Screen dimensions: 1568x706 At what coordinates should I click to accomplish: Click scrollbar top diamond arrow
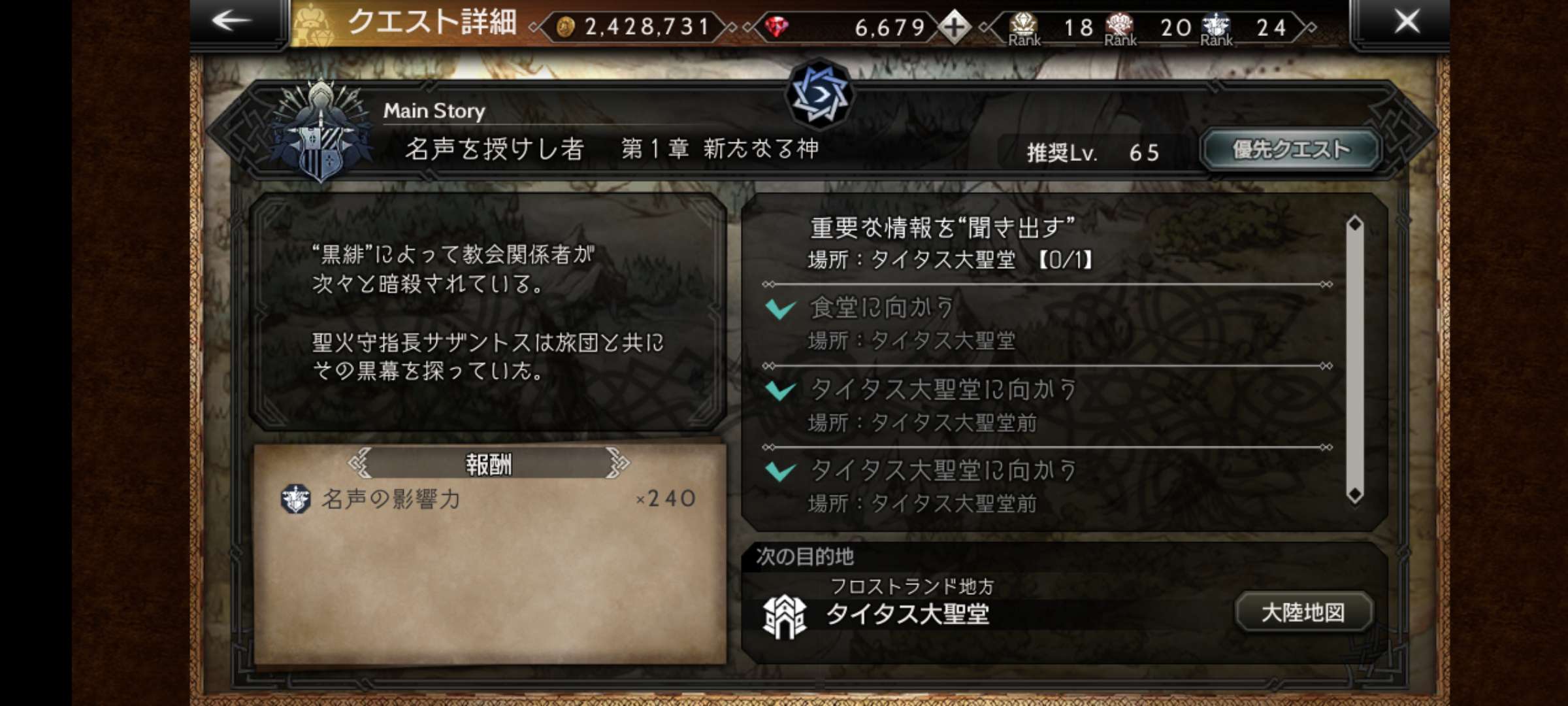1355,224
